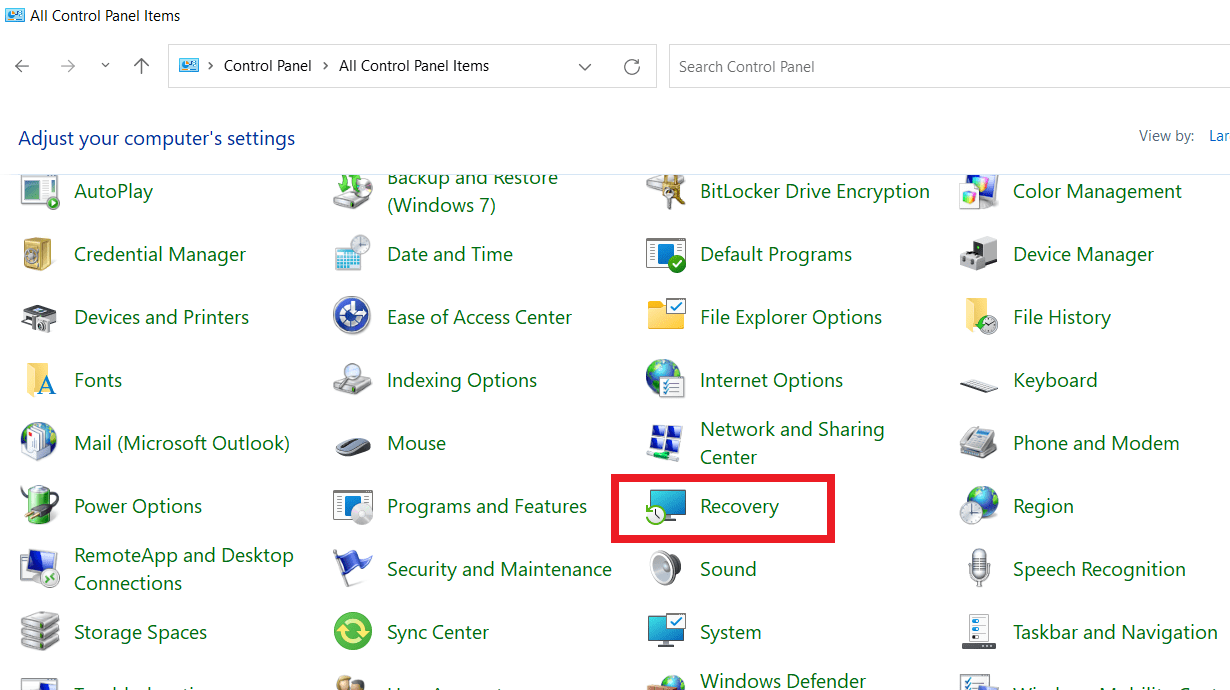1230x690 pixels.
Task: Open the Recovery icon
Action: pyautogui.click(x=665, y=507)
